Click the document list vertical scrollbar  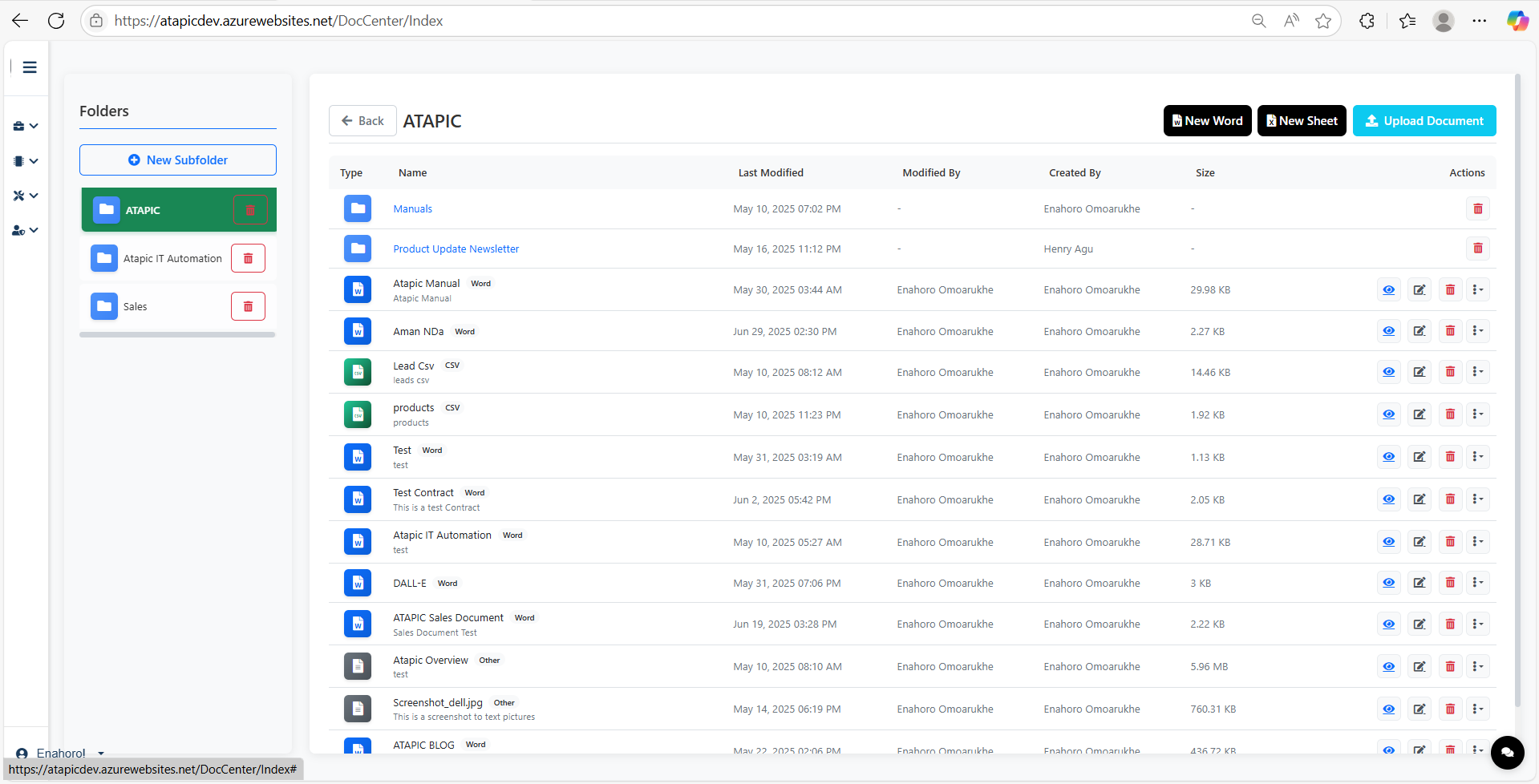coord(1517,391)
